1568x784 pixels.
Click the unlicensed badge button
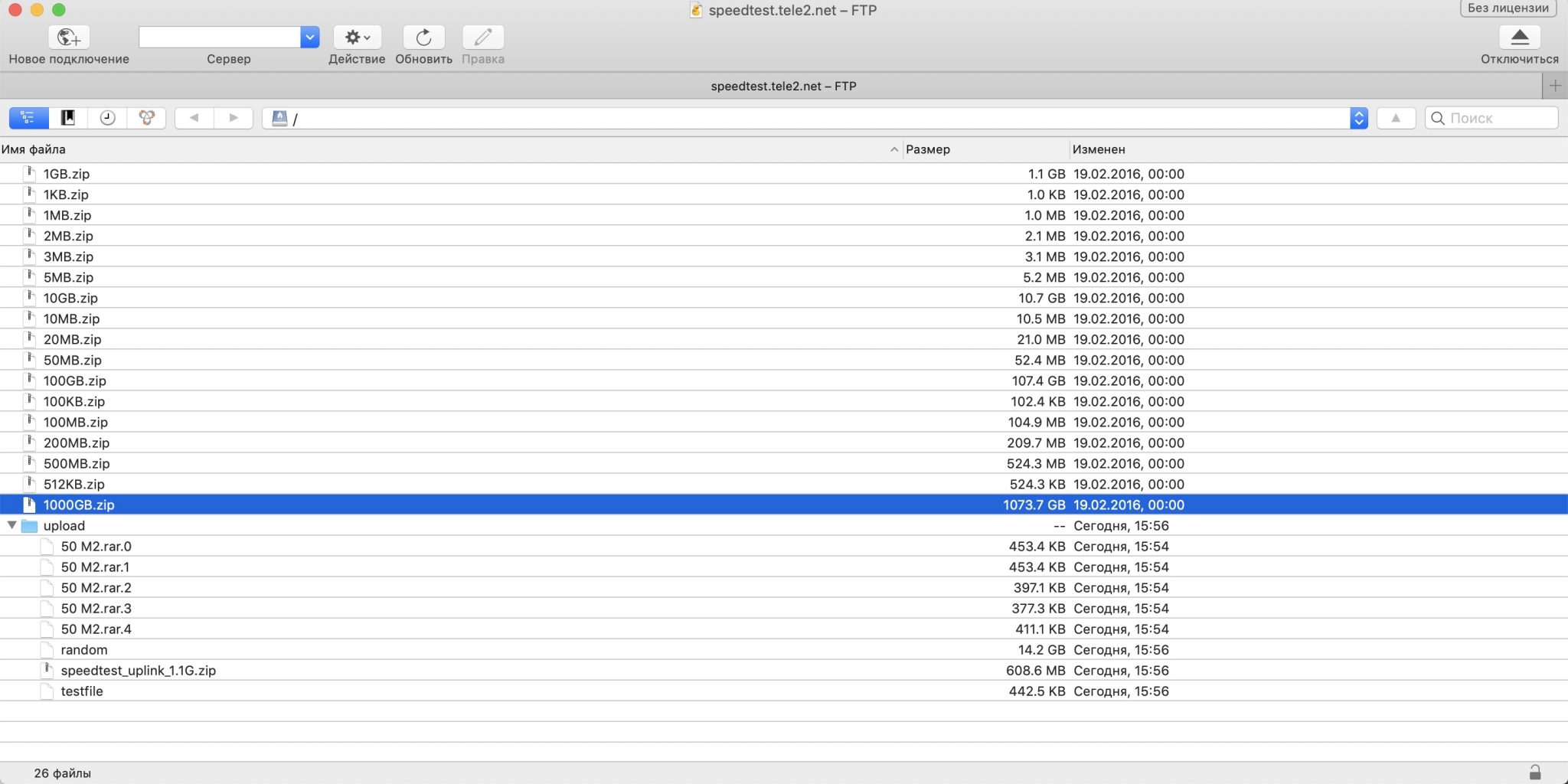pos(1508,8)
